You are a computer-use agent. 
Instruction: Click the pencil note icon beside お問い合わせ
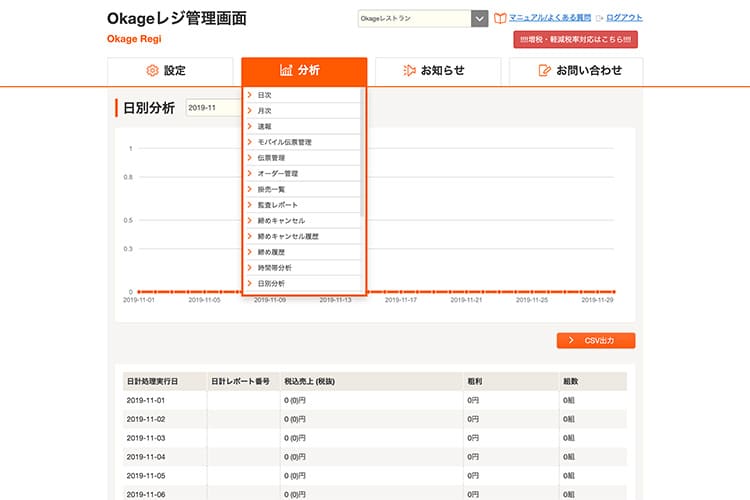[545, 71]
